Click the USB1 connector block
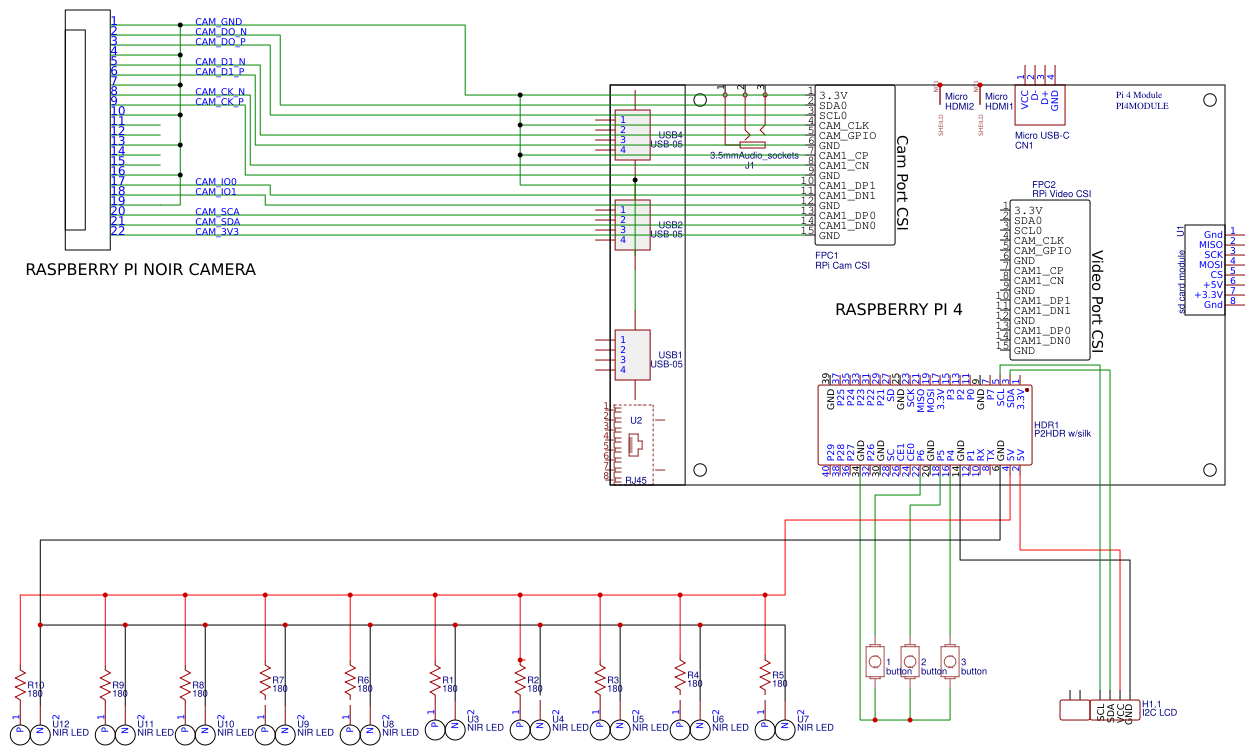 632,355
